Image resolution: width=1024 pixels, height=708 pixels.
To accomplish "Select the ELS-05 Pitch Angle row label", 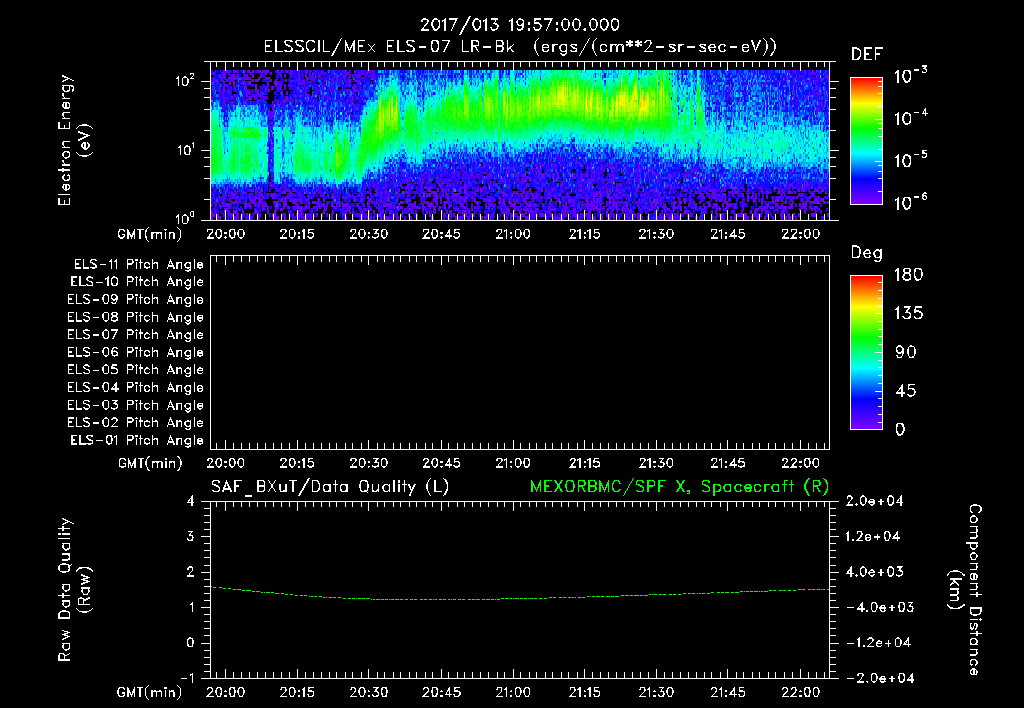I will [x=136, y=370].
